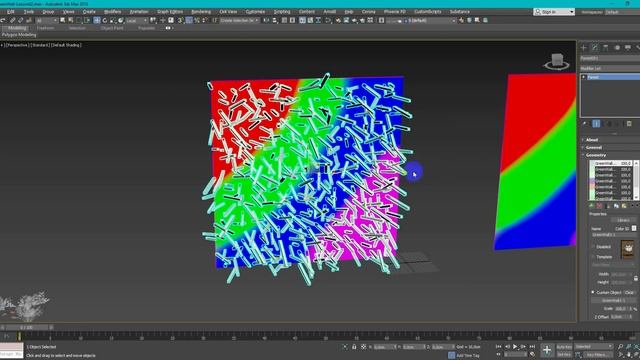Open the Phoenix FD menu

(x=394, y=12)
